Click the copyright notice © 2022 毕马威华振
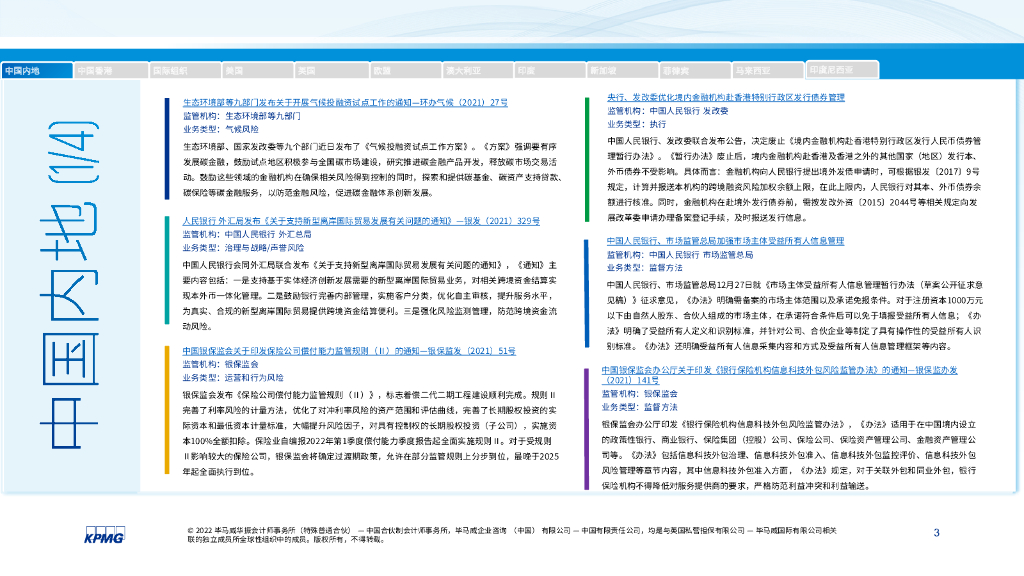The width and height of the screenshot is (1024, 576). click(x=512, y=535)
